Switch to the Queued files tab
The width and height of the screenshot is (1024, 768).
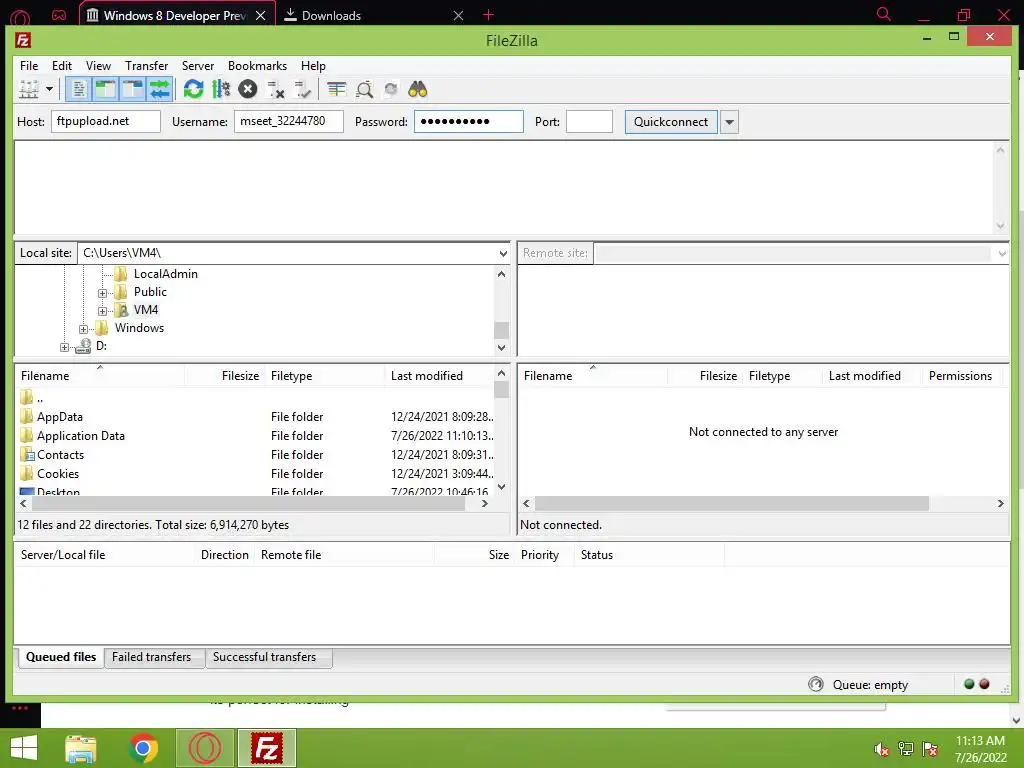point(61,657)
